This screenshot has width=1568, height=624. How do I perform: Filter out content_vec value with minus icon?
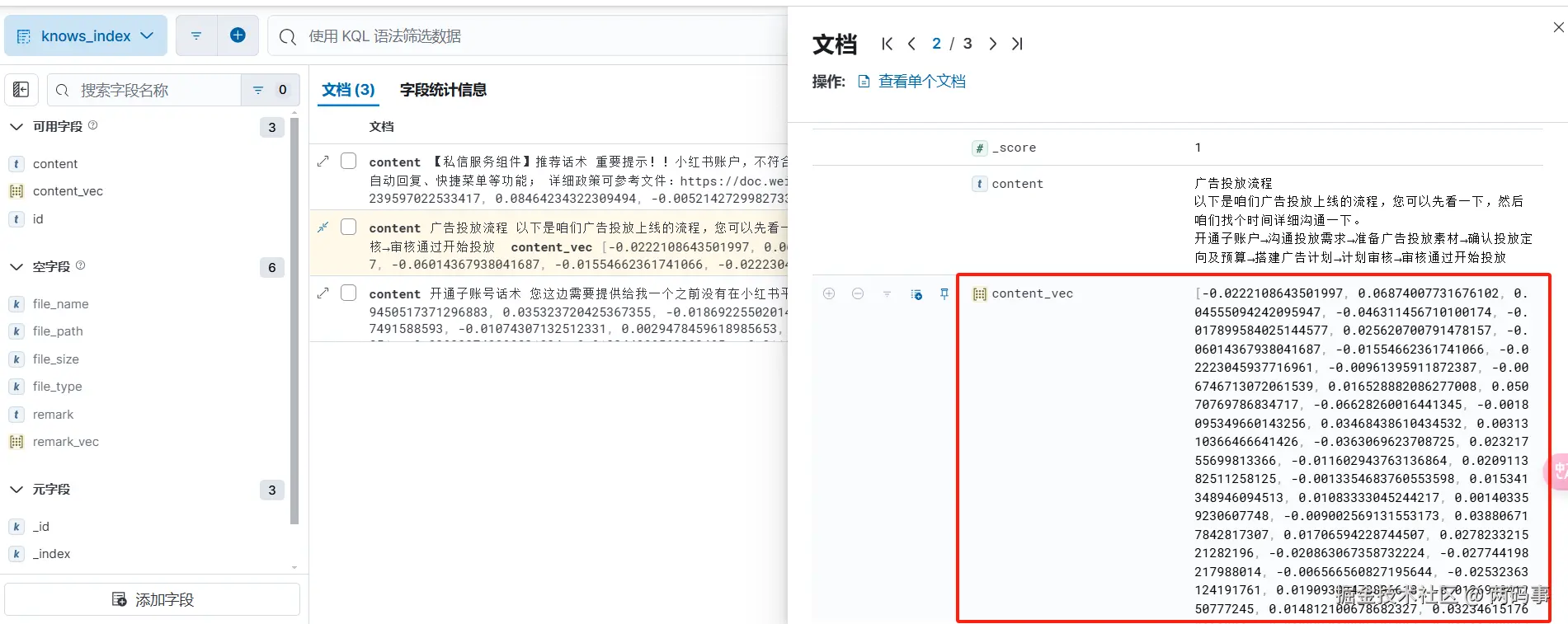click(x=858, y=293)
